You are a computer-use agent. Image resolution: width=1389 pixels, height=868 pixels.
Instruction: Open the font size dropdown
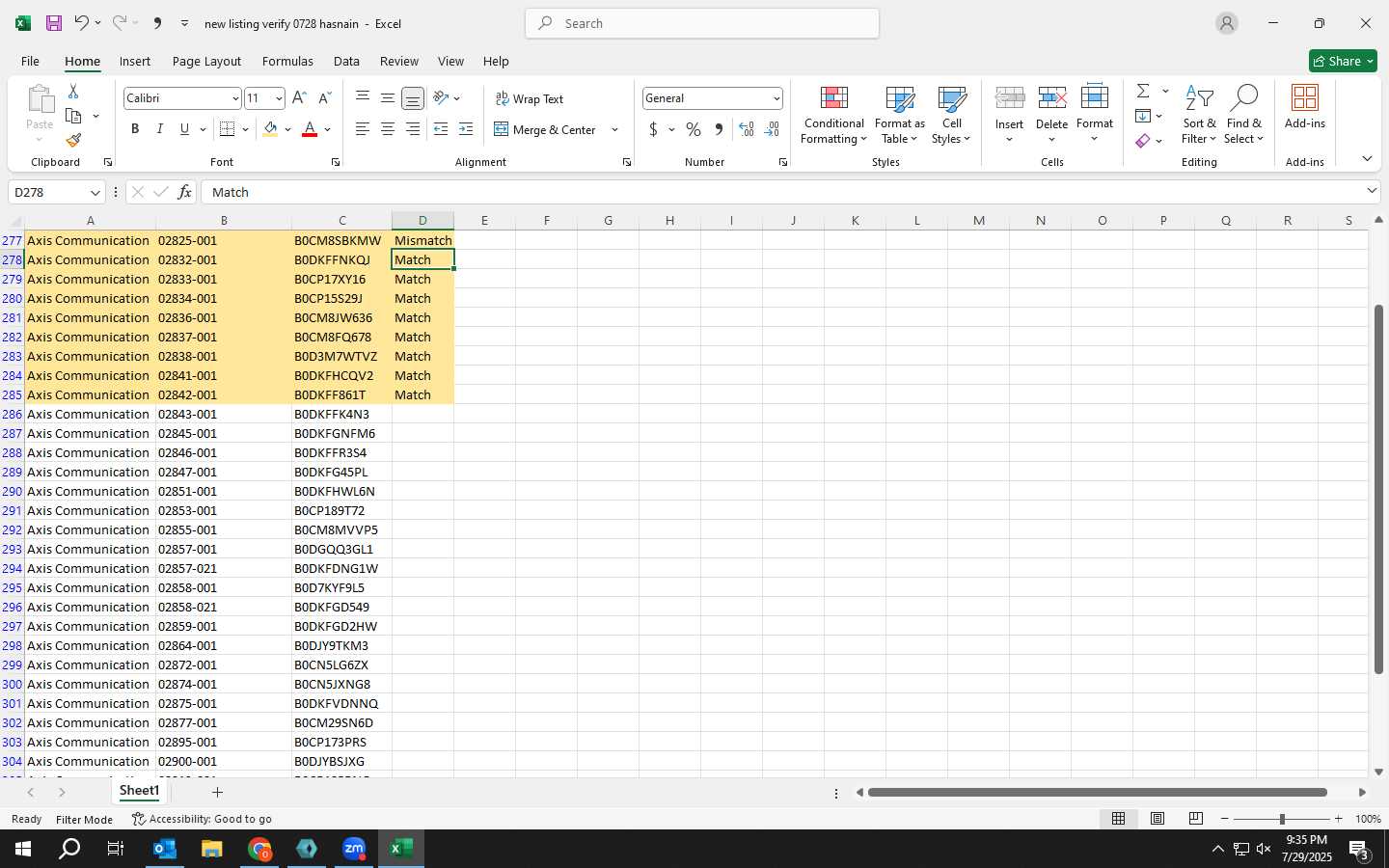point(279,98)
